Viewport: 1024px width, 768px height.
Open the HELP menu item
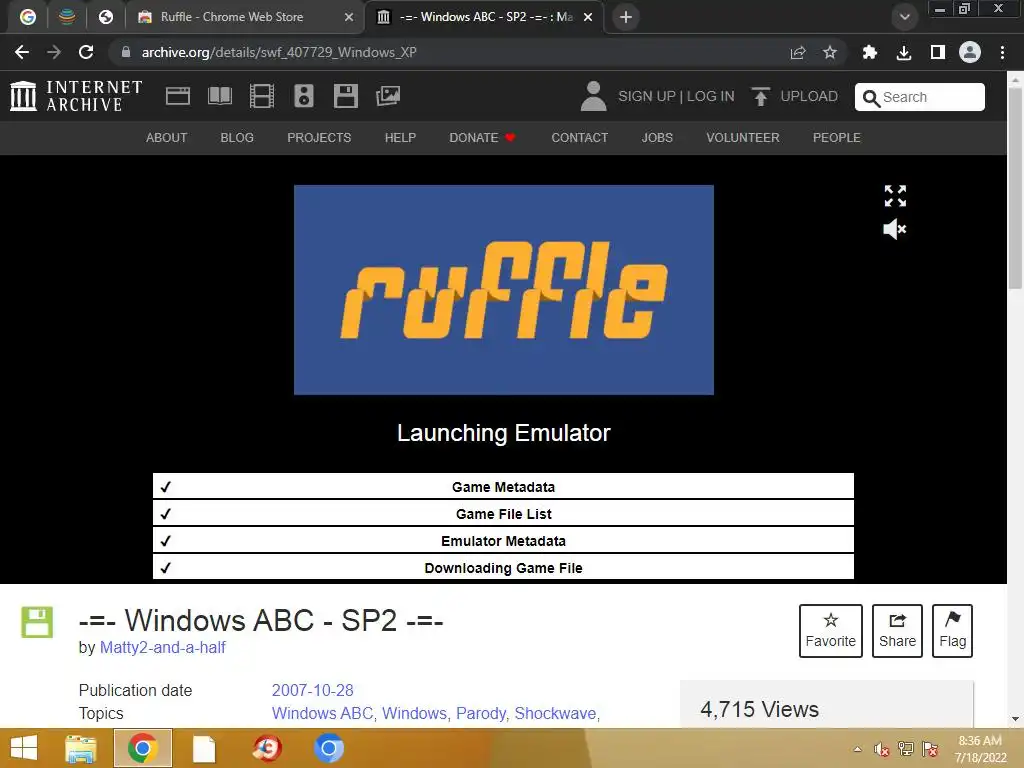point(400,138)
